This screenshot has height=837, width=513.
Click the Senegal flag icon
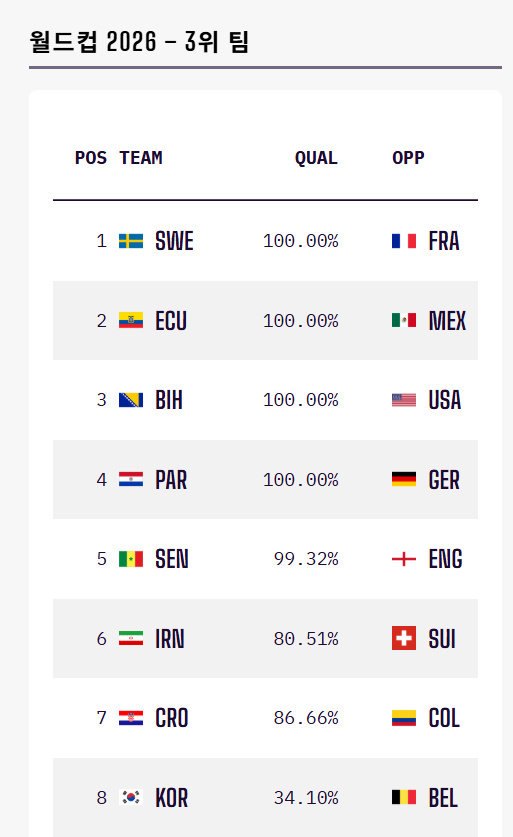point(131,559)
